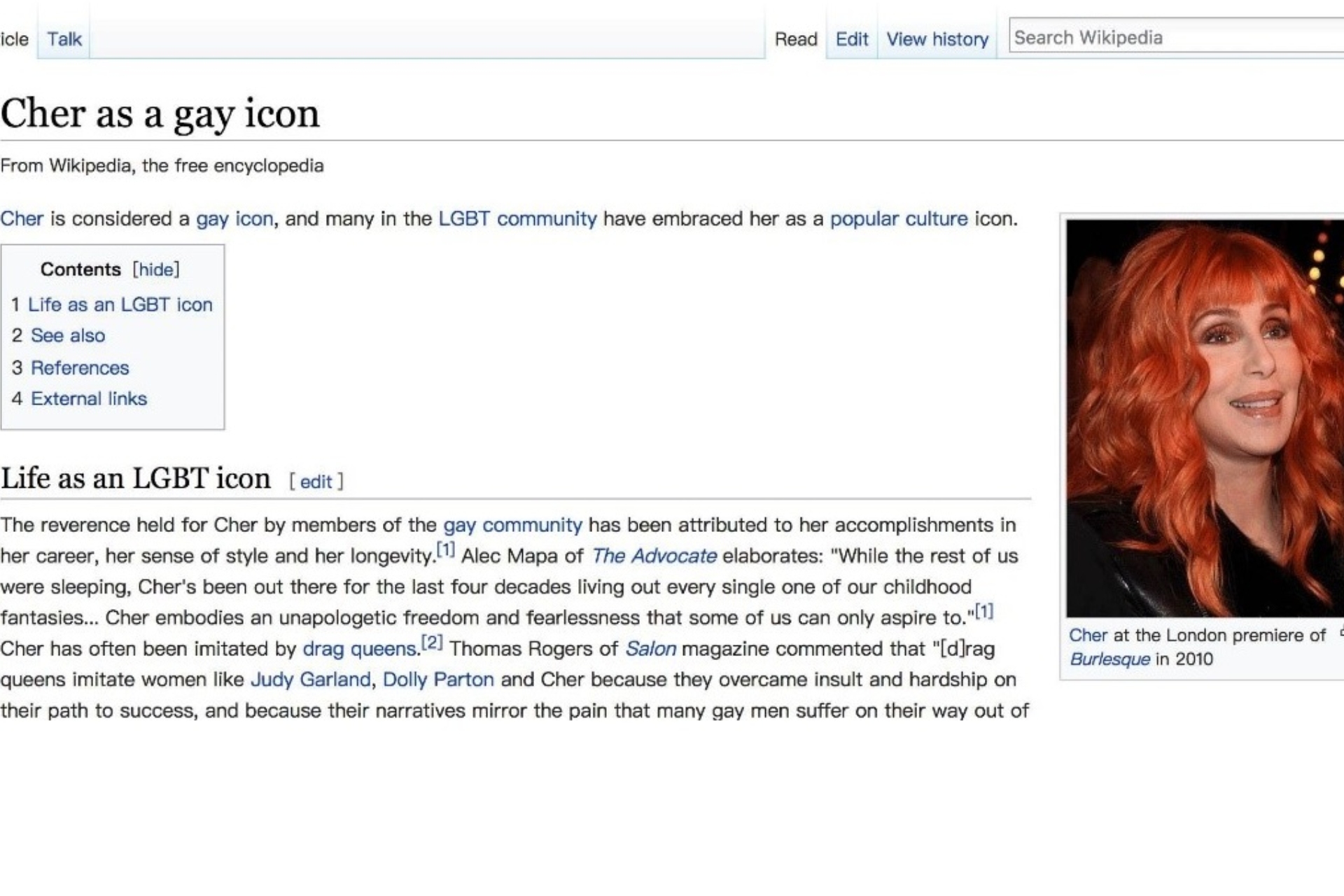The height and width of the screenshot is (896, 1344).
Task: Open the drag queens link
Action: tap(360, 649)
